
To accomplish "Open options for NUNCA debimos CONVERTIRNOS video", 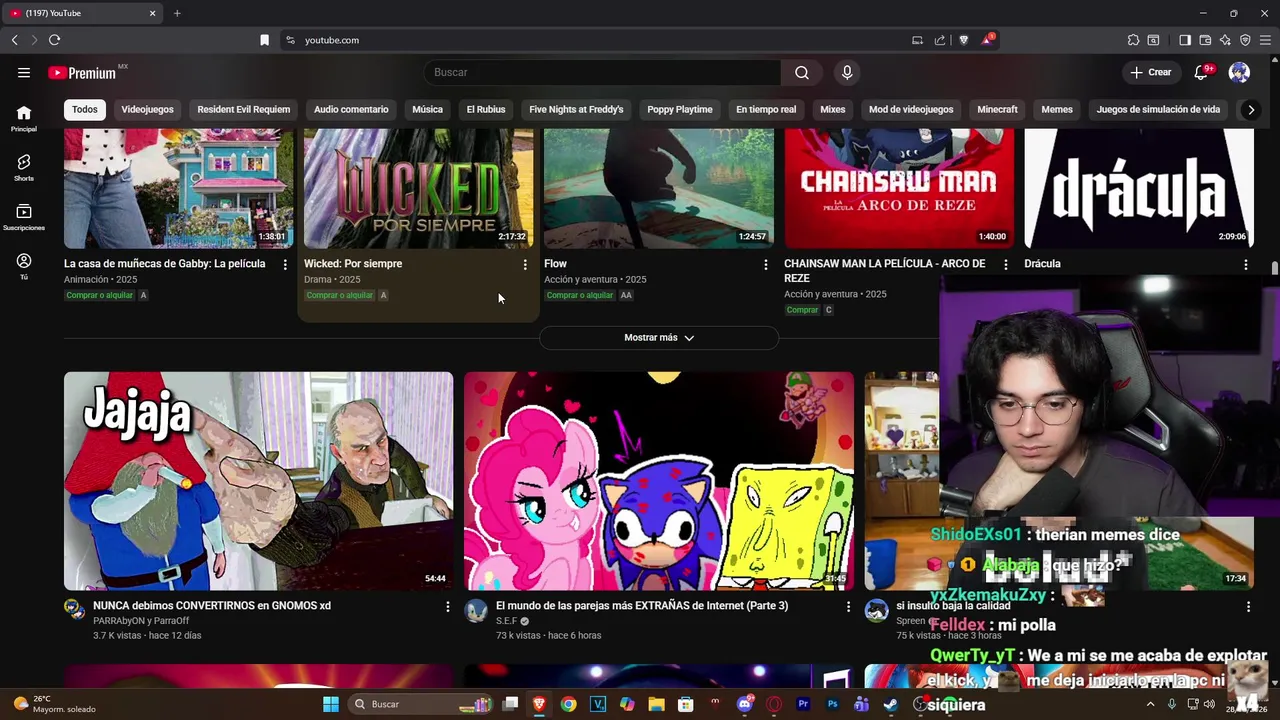I will (x=448, y=606).
